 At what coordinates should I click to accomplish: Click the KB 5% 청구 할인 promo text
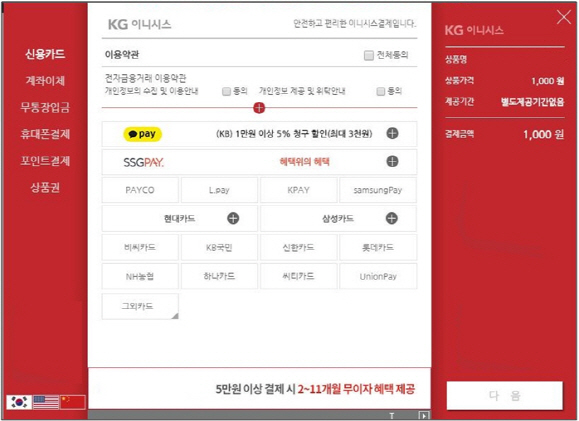click(x=294, y=134)
